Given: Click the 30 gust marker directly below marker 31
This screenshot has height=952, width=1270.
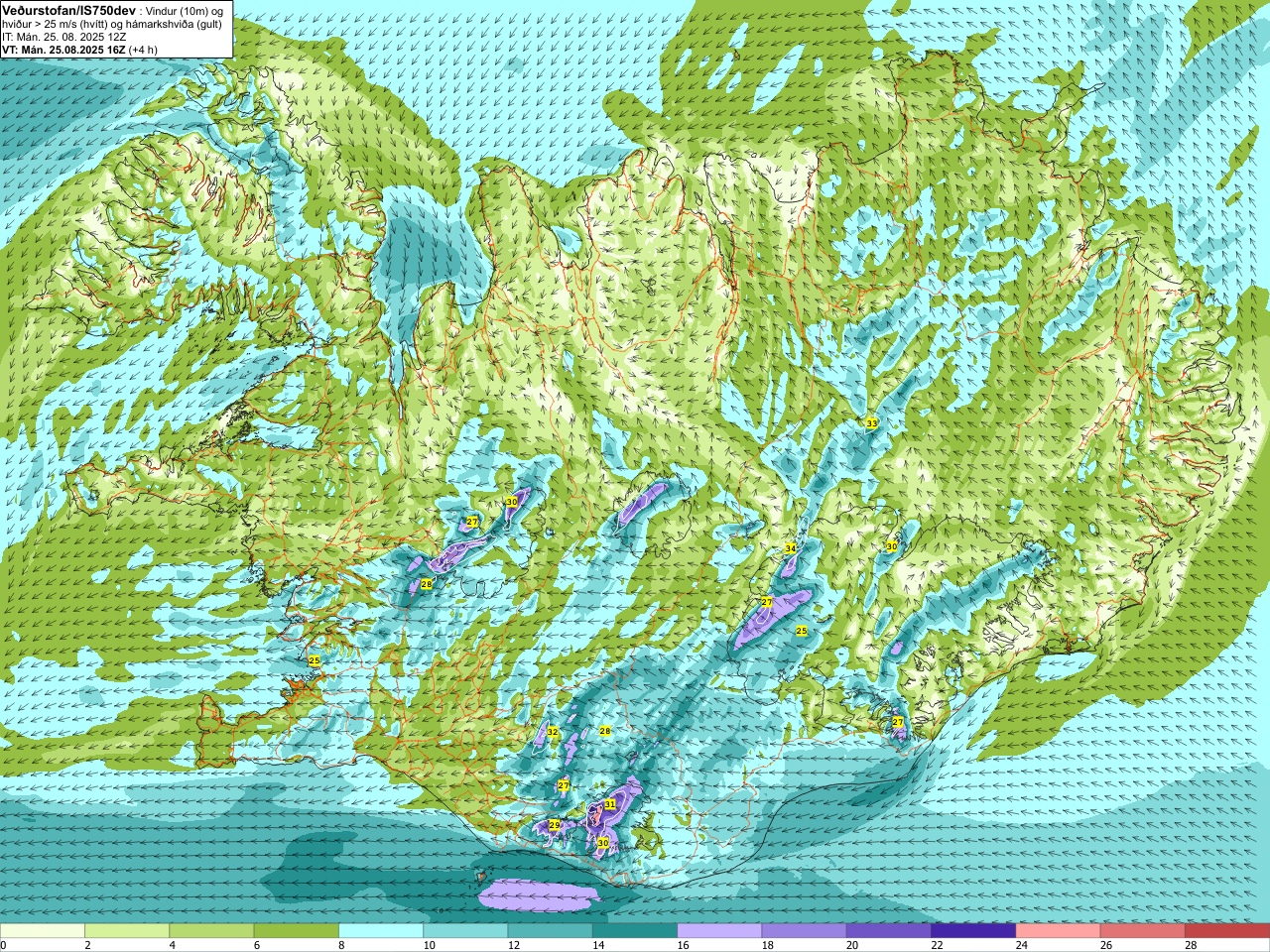Looking at the screenshot, I should click(x=602, y=843).
